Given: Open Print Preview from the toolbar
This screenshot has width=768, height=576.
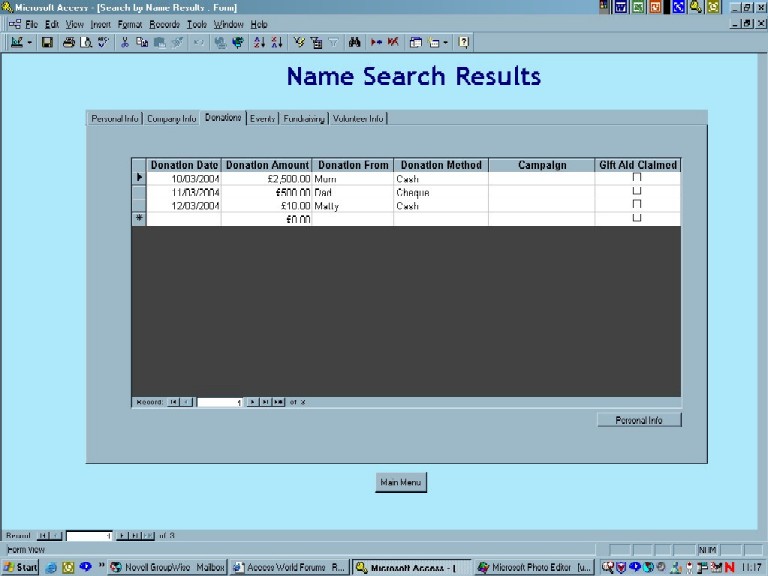Looking at the screenshot, I should pos(86,43).
